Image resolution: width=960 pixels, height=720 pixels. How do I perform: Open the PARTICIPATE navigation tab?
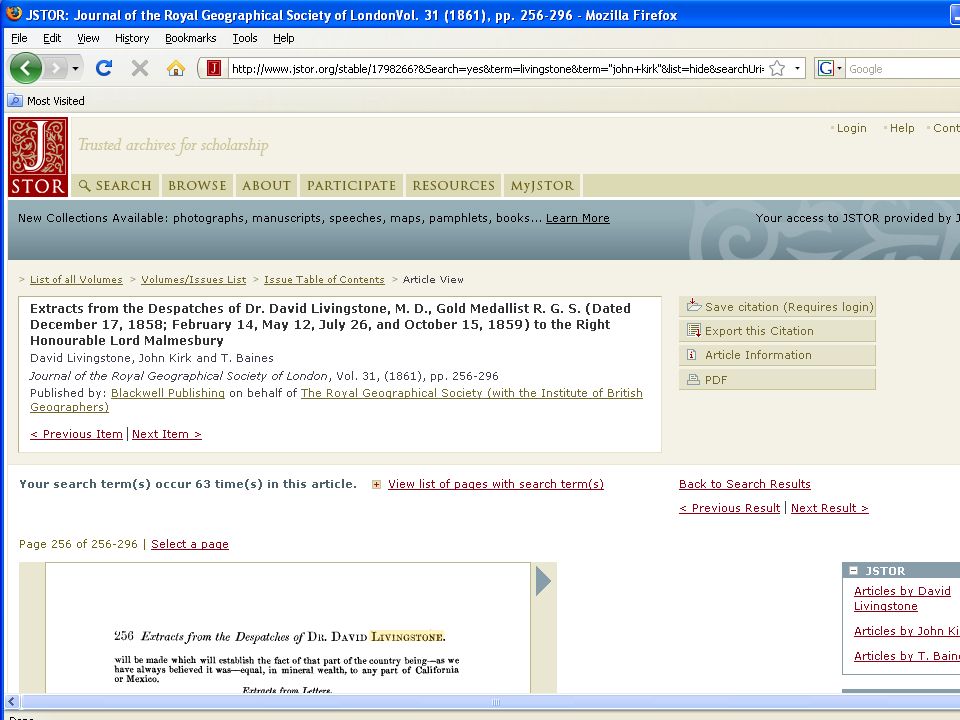[351, 186]
